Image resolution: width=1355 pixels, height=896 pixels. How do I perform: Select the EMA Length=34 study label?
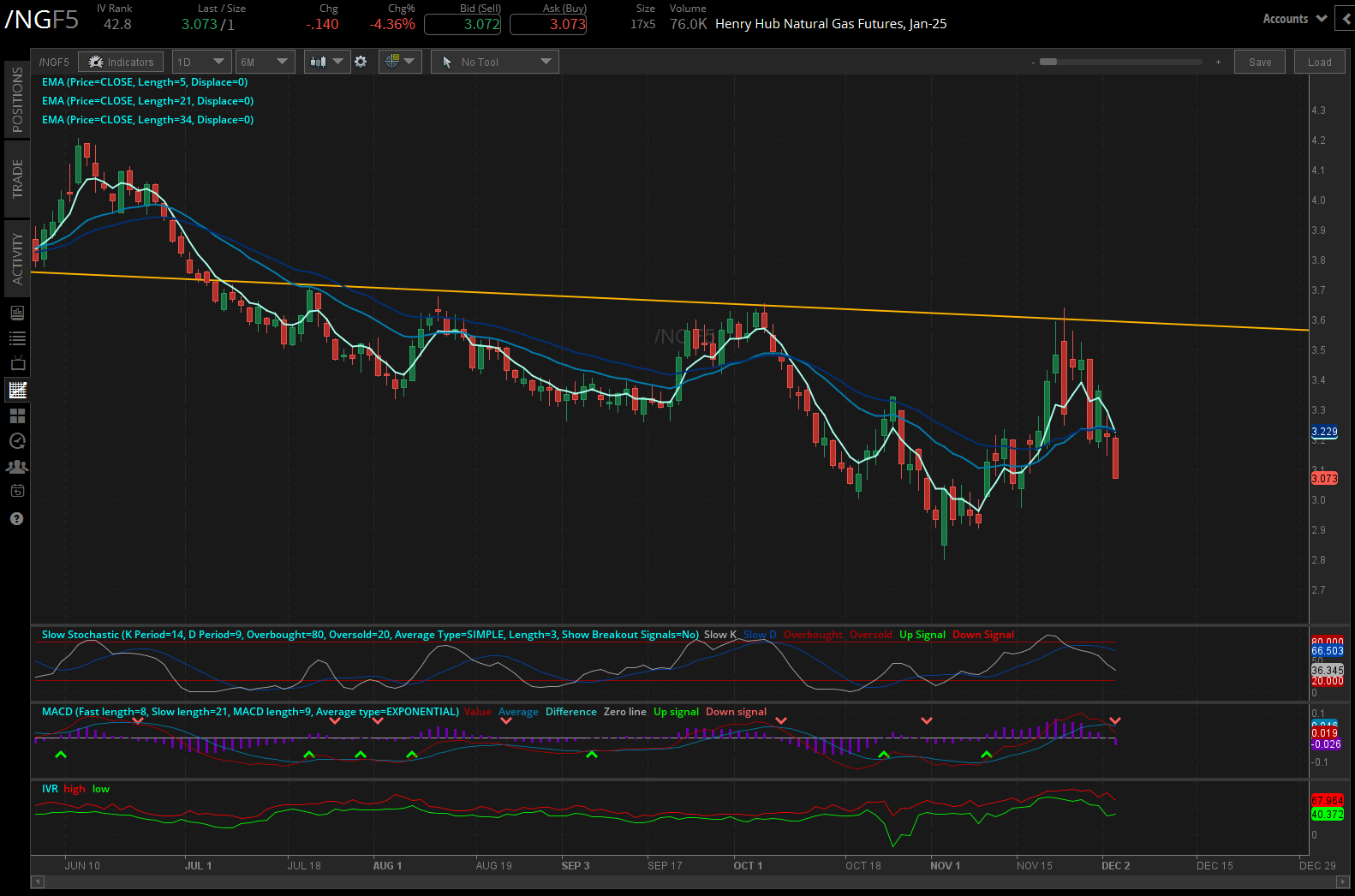147,120
